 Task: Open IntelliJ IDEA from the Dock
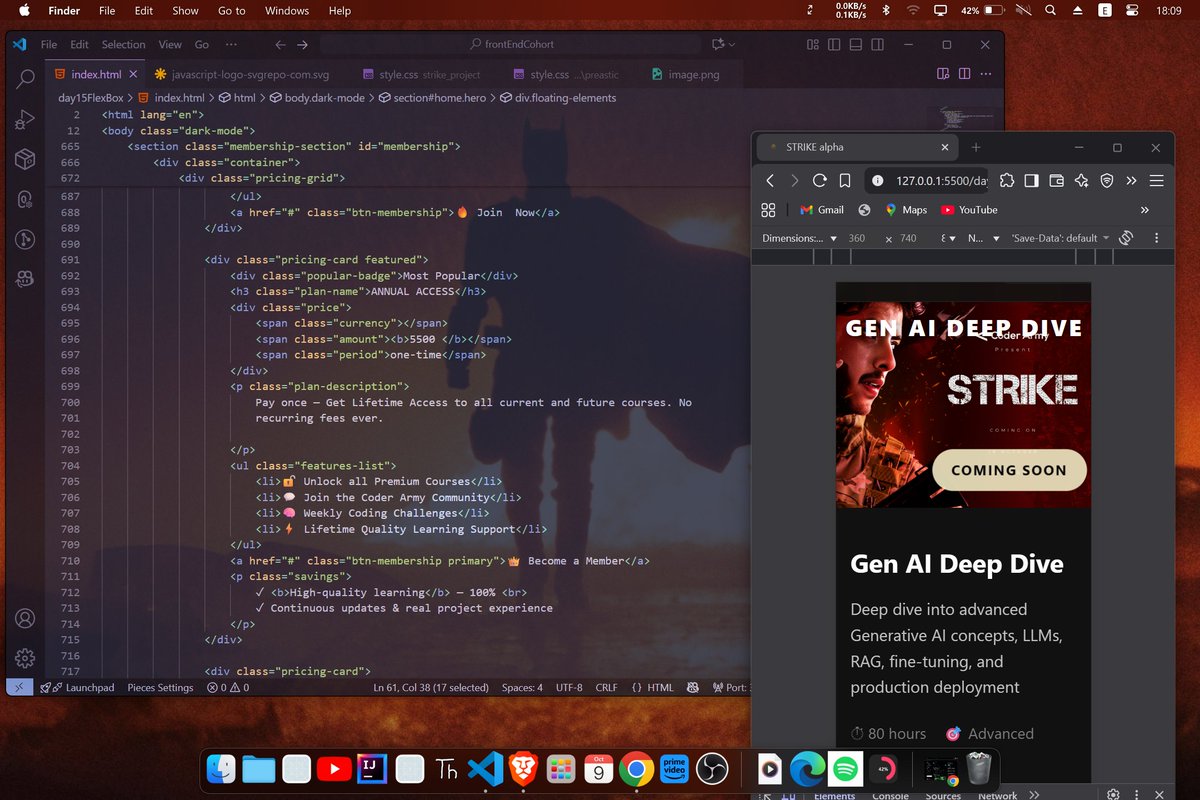[371, 769]
